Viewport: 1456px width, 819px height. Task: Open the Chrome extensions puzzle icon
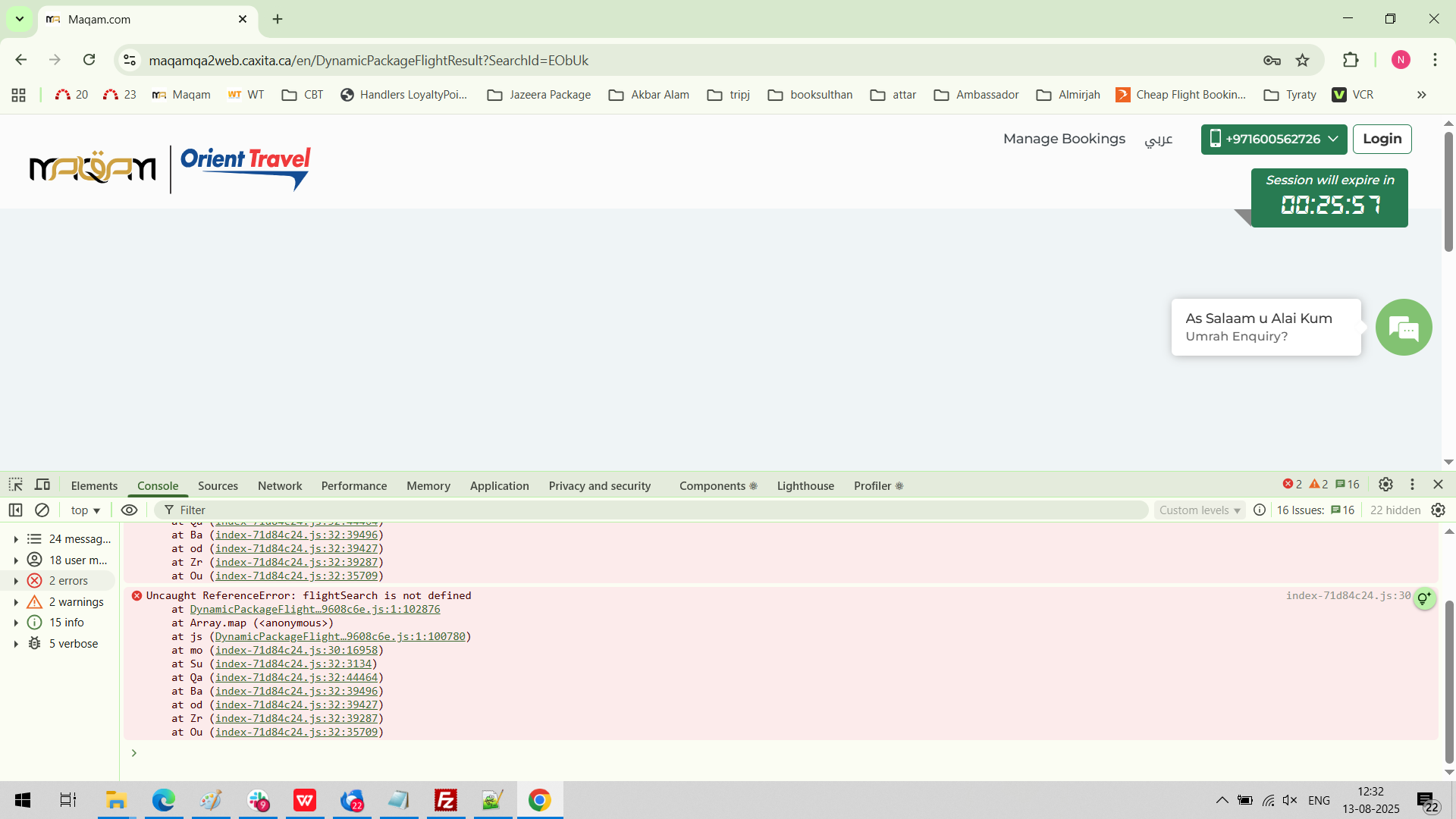click(1351, 61)
